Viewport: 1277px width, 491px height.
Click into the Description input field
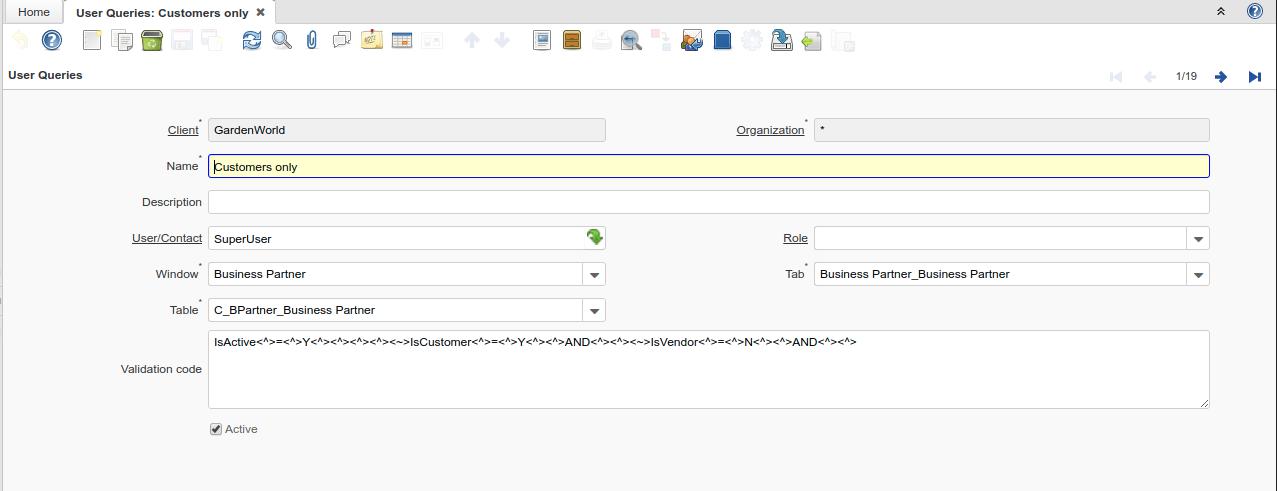pyautogui.click(x=708, y=202)
